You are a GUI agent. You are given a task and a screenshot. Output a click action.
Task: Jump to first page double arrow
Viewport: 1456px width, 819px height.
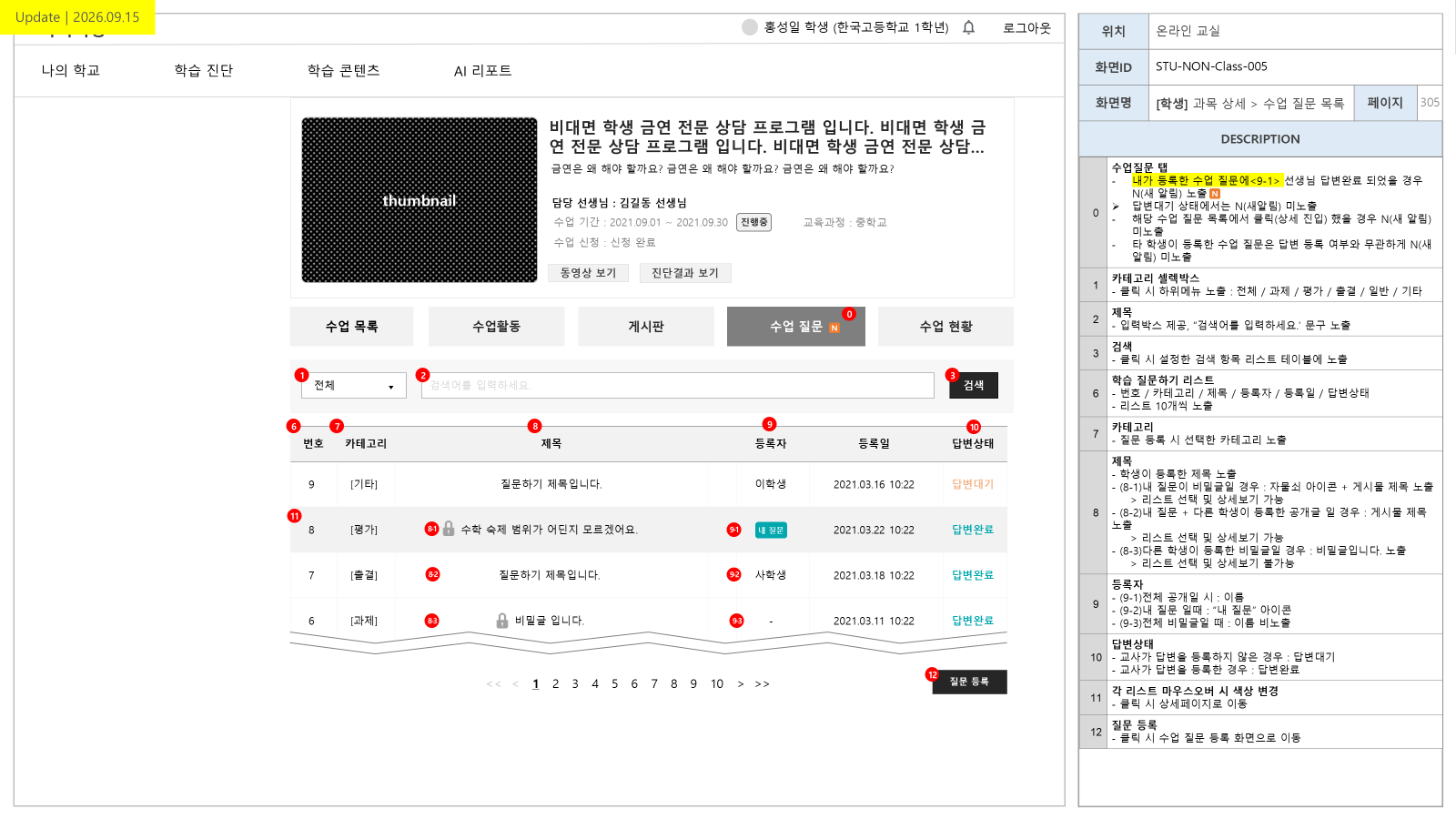pyautogui.click(x=494, y=684)
